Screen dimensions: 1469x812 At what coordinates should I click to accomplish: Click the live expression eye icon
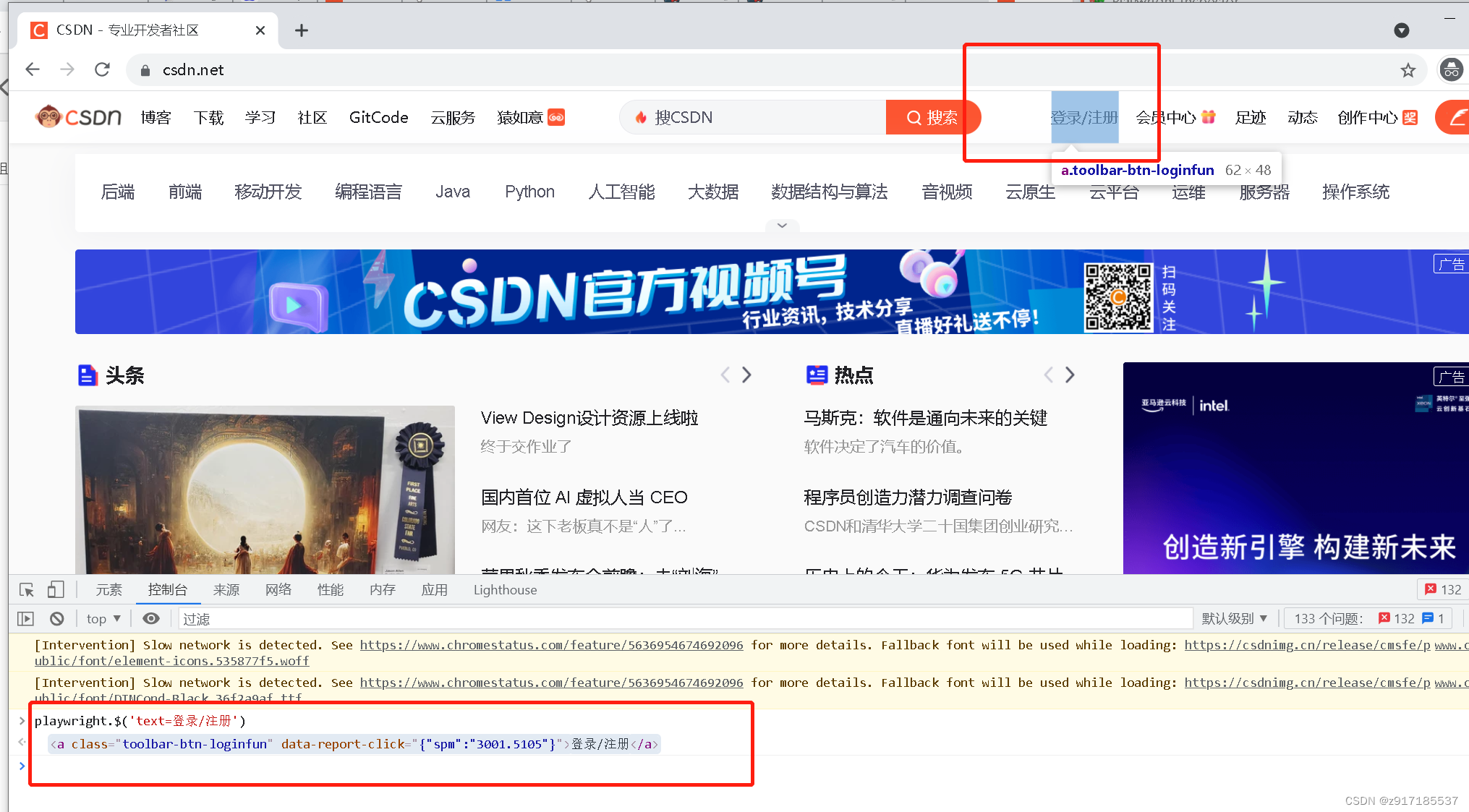151,619
